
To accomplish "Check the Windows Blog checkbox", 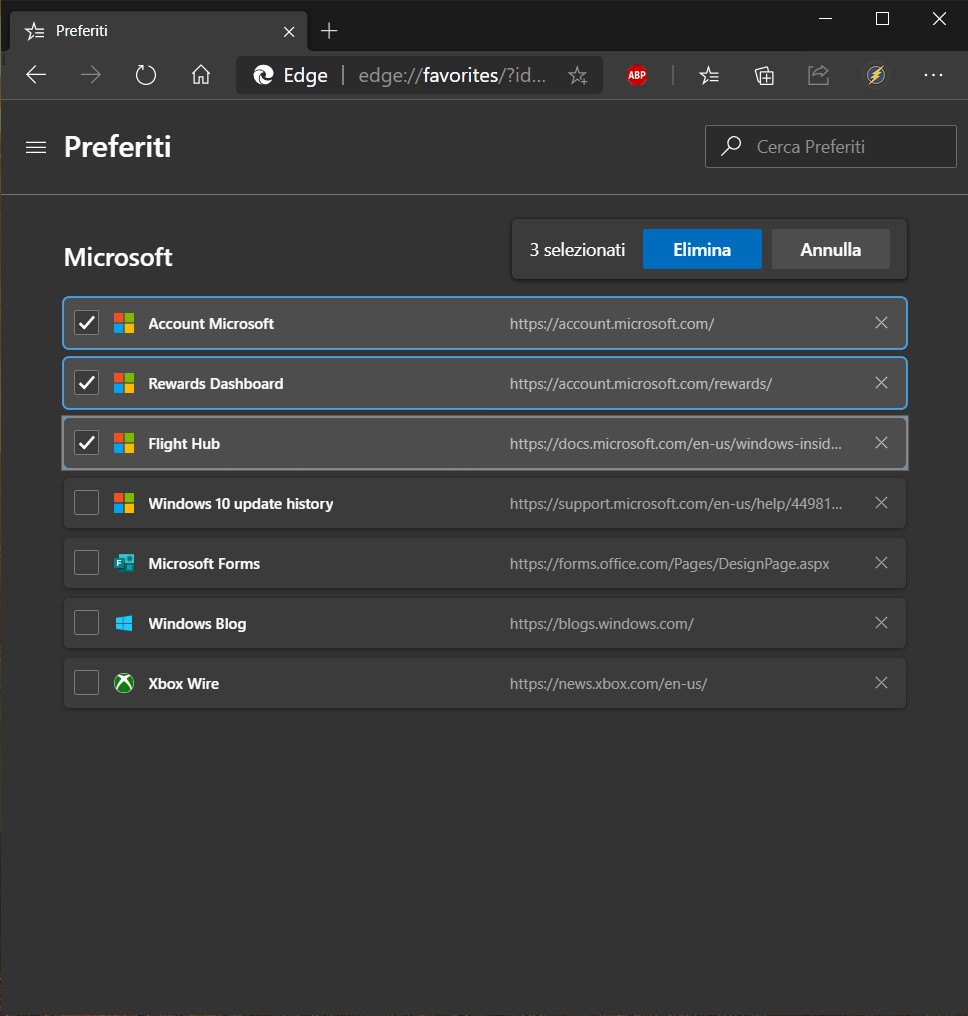I will click(86, 623).
